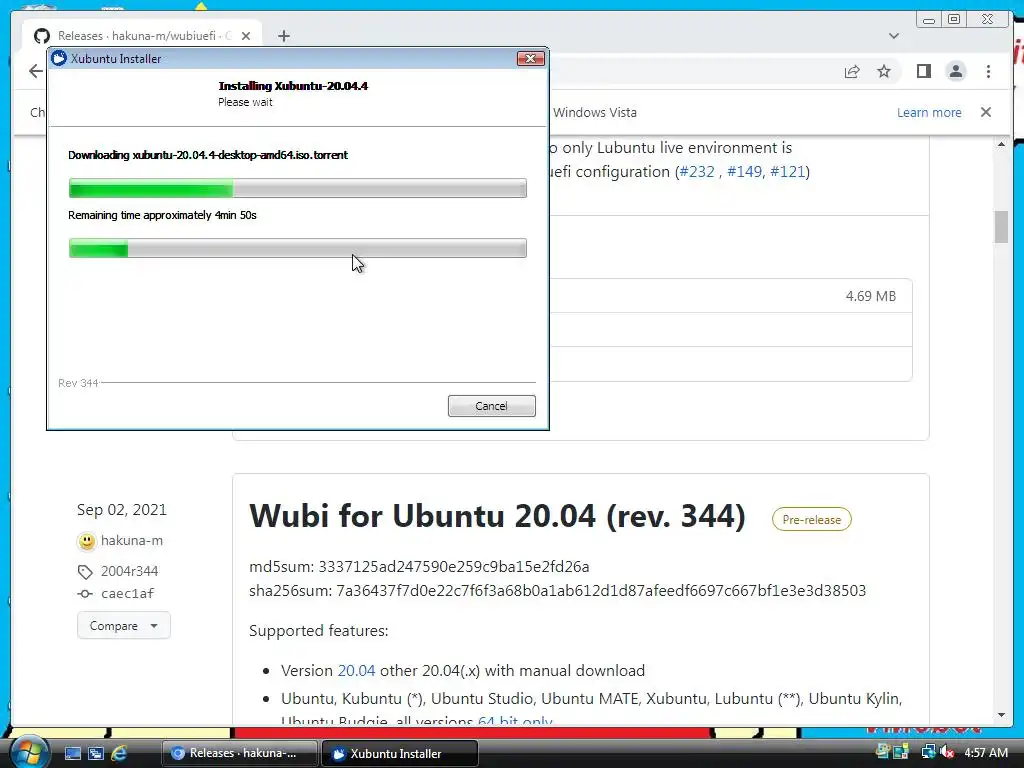Click hakuna-m avatar image
Screen dimensions: 1024x768
86,541
